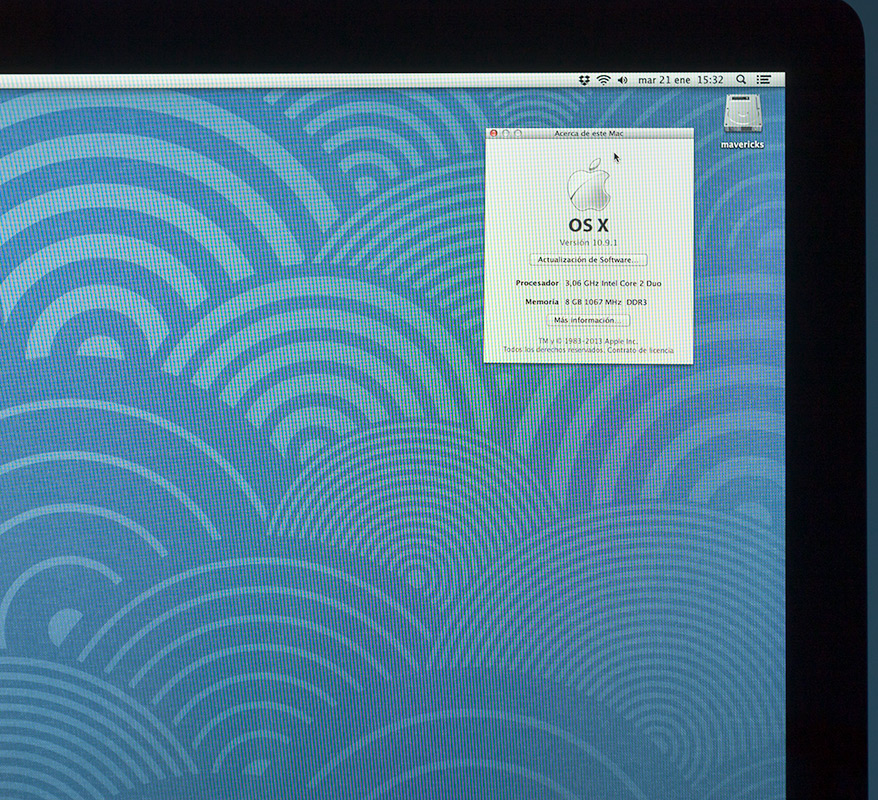Click the TM y © 1983-2013 Apple Inc. text

[588, 341]
